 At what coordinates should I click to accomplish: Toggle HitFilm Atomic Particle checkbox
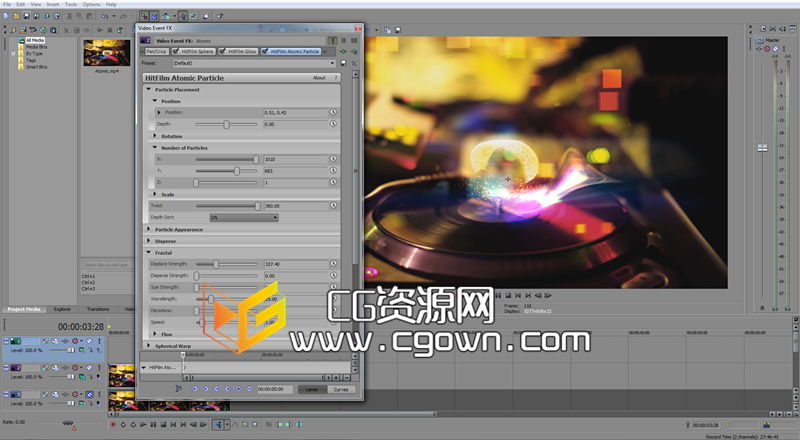tap(265, 52)
